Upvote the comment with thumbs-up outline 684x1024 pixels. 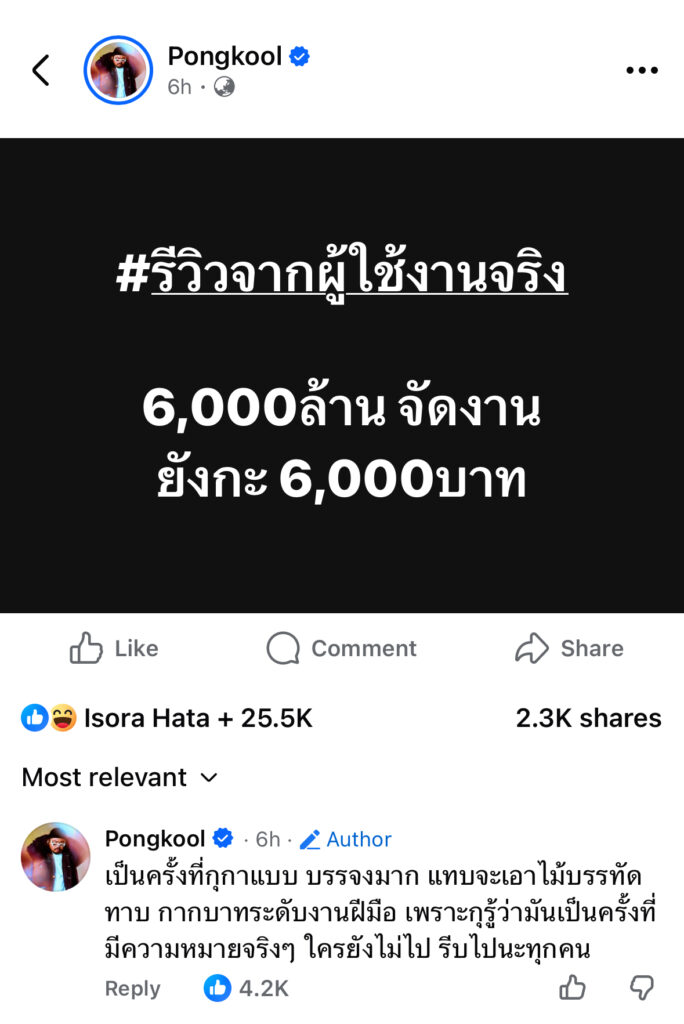(572, 987)
